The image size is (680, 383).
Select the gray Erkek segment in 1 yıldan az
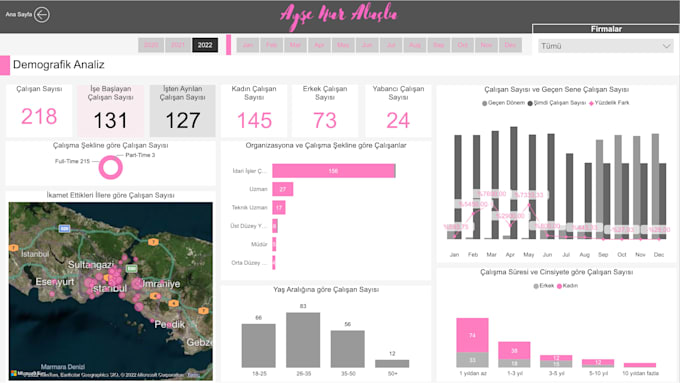[x=472, y=360]
